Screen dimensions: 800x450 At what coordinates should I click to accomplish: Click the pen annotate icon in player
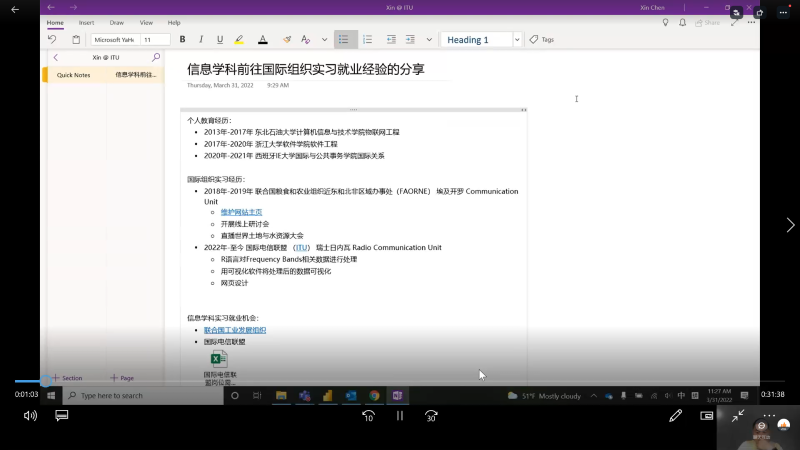[x=676, y=416]
